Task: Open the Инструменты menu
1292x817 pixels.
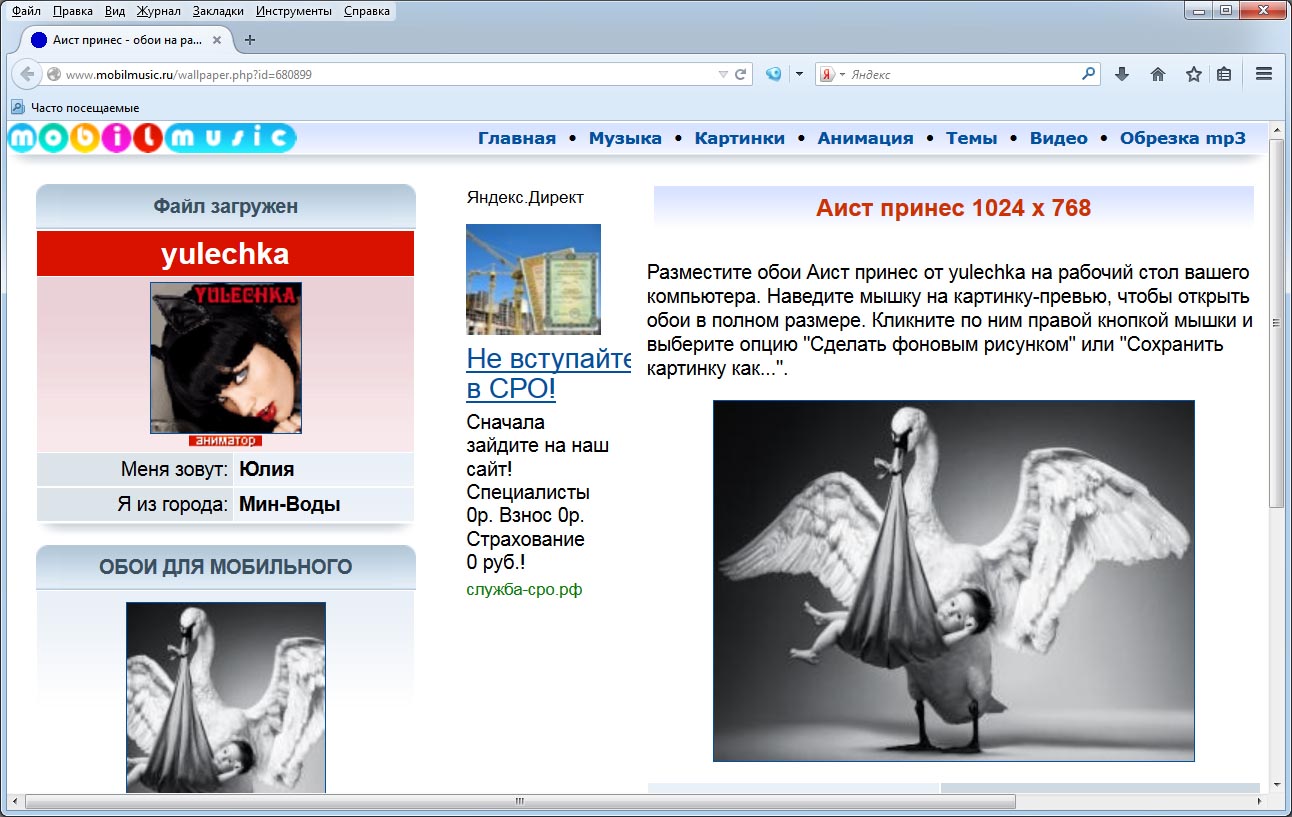Action: (293, 11)
